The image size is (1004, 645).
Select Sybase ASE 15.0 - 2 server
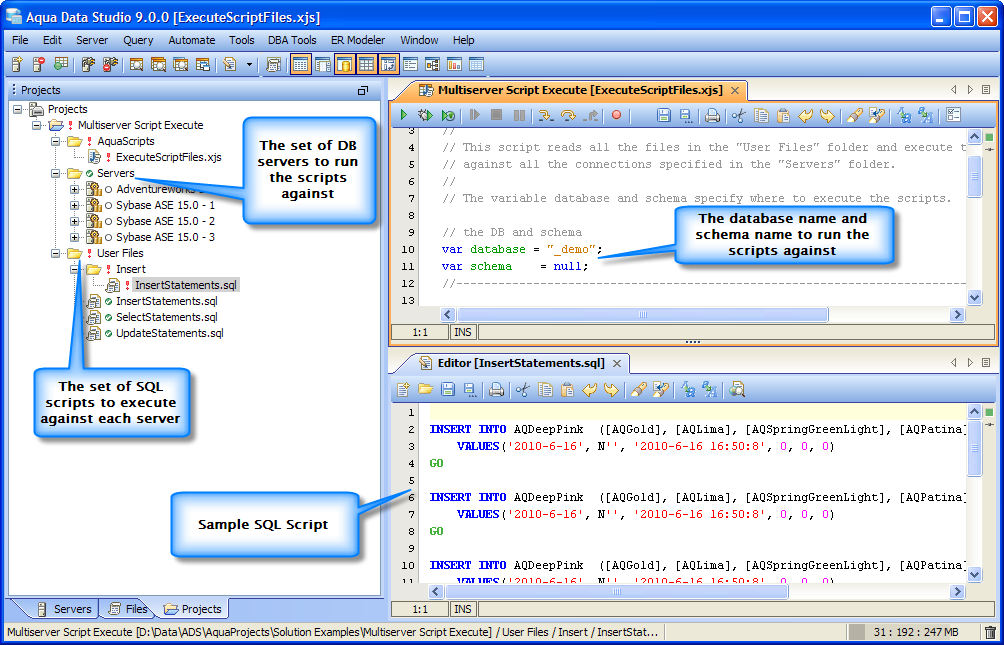coord(165,221)
